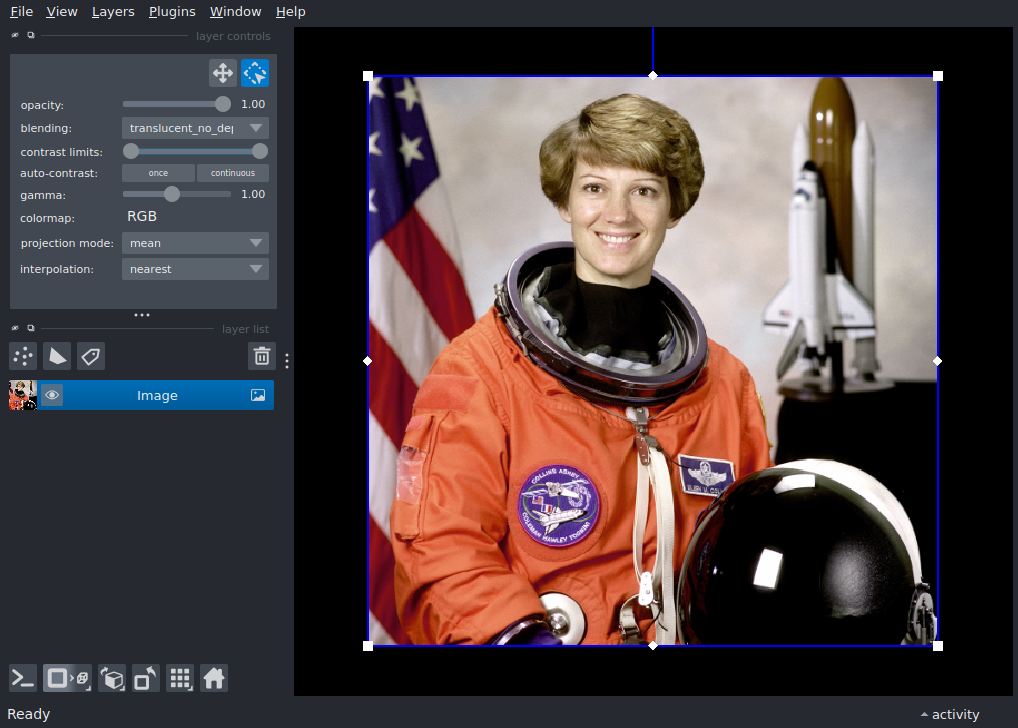Roll dimensions with the cube icon

(x=111, y=678)
